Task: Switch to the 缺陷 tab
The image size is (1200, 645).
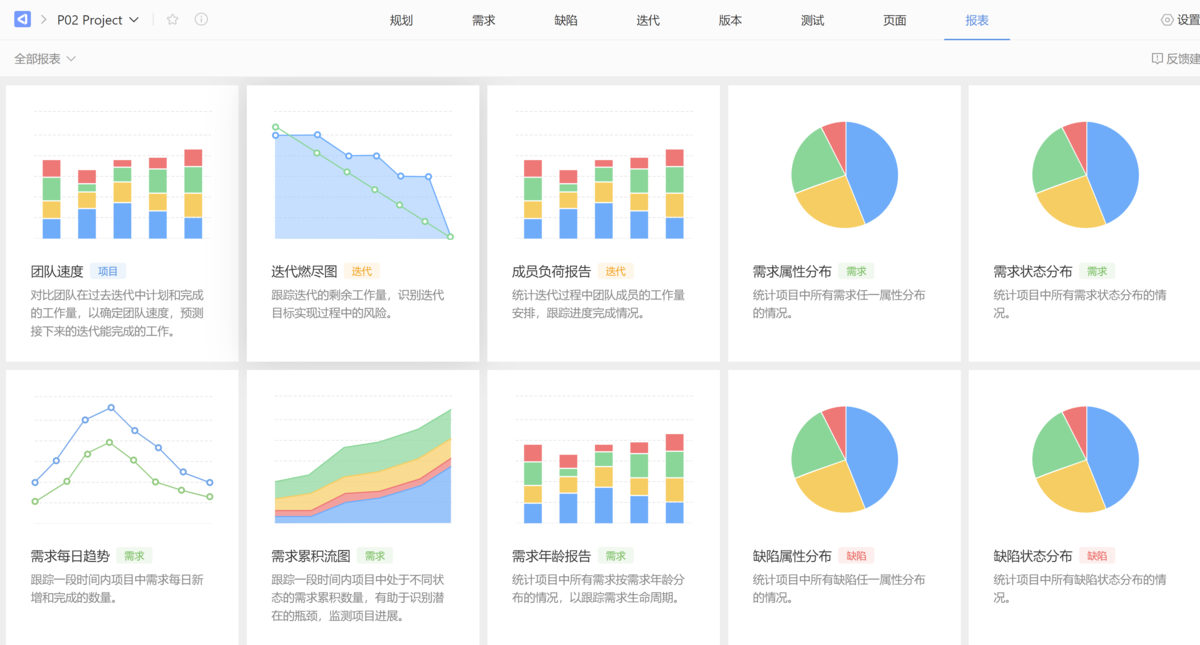Action: click(x=565, y=20)
